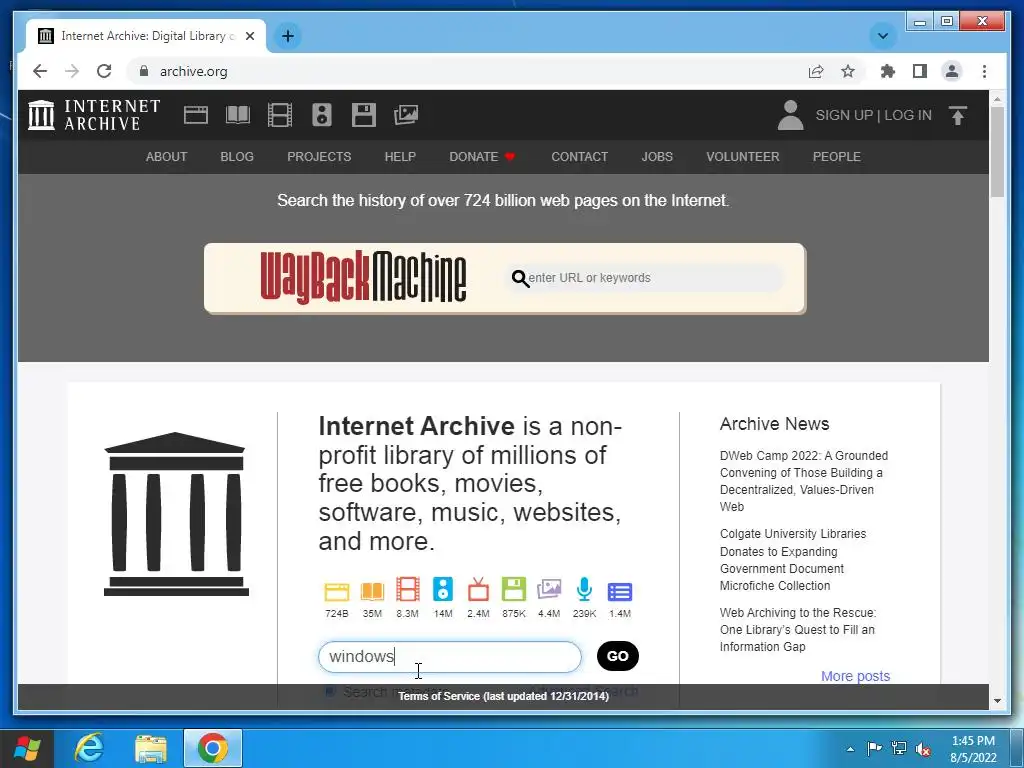Click the muted volume icon in system tray
The height and width of the screenshot is (768, 1024).
click(923, 749)
